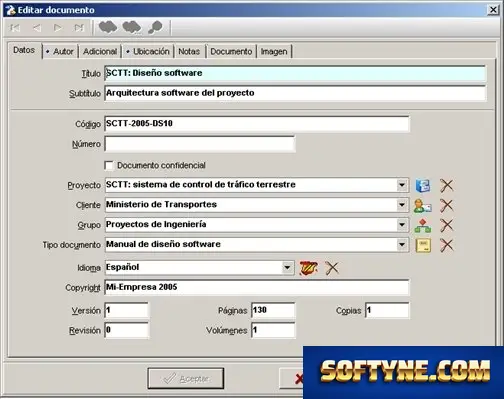Open project details icon next to Proyecto
504x399 pixels.
coord(423,185)
